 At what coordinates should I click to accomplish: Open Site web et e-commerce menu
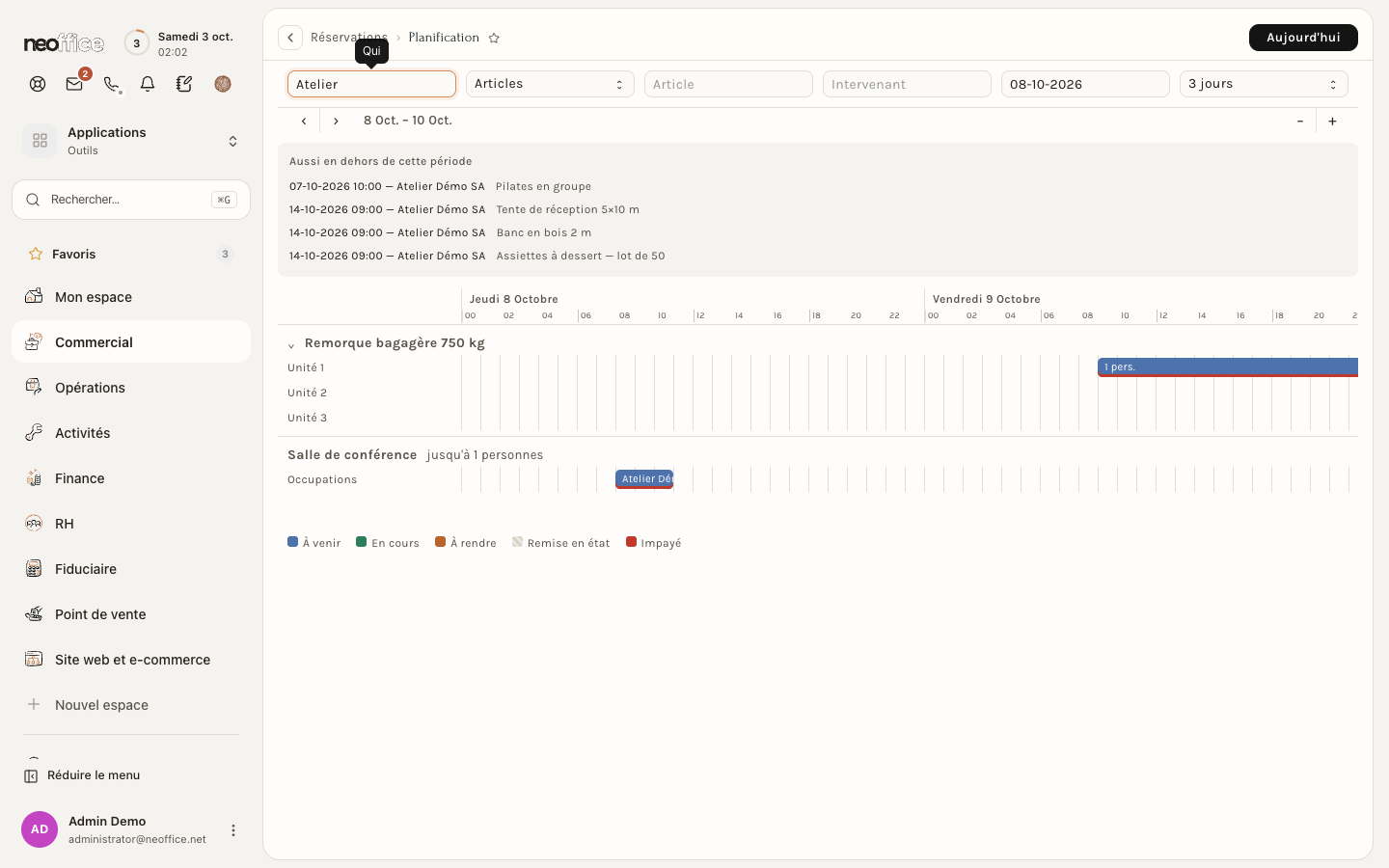point(131,660)
